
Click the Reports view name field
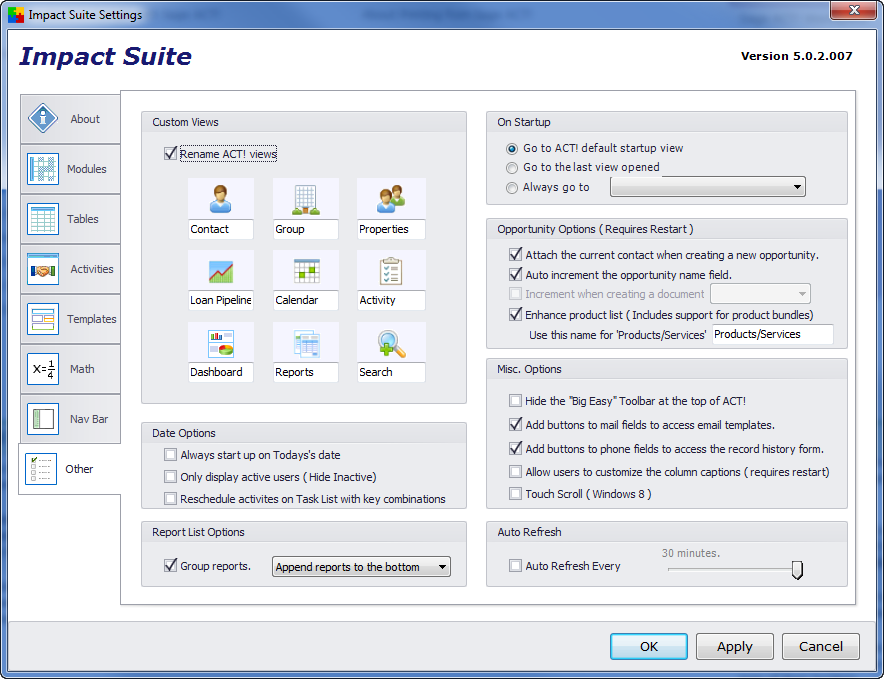click(306, 372)
